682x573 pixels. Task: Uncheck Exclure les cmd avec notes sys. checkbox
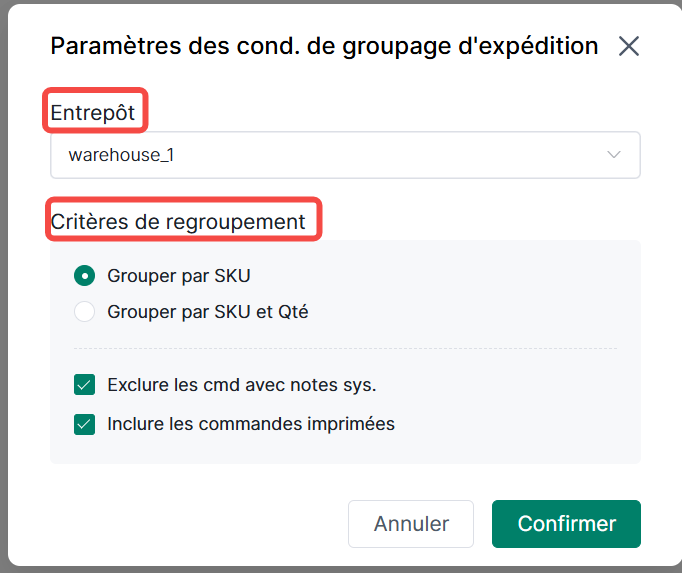coord(84,385)
